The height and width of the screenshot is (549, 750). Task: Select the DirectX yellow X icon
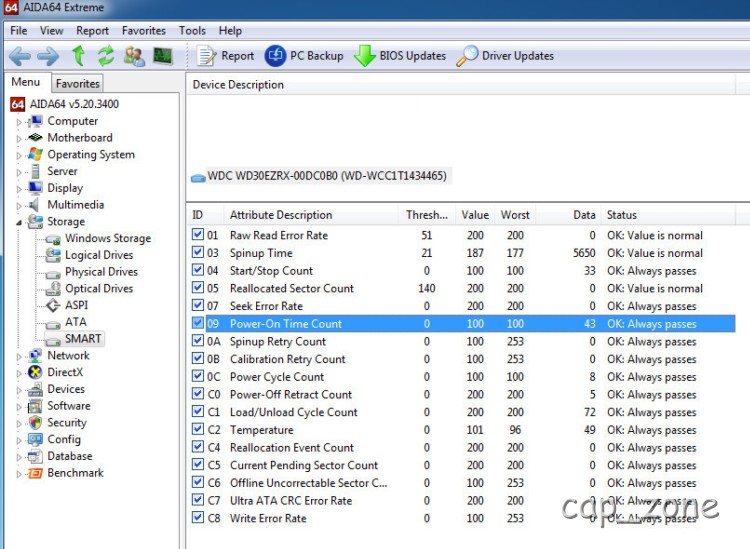coord(35,372)
